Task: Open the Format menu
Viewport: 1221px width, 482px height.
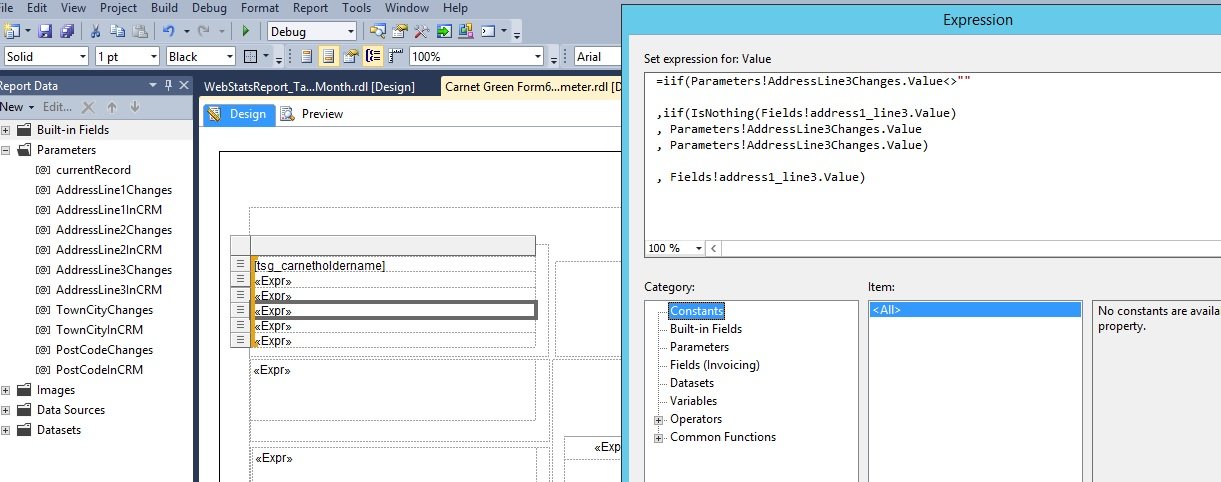Action: coord(260,8)
